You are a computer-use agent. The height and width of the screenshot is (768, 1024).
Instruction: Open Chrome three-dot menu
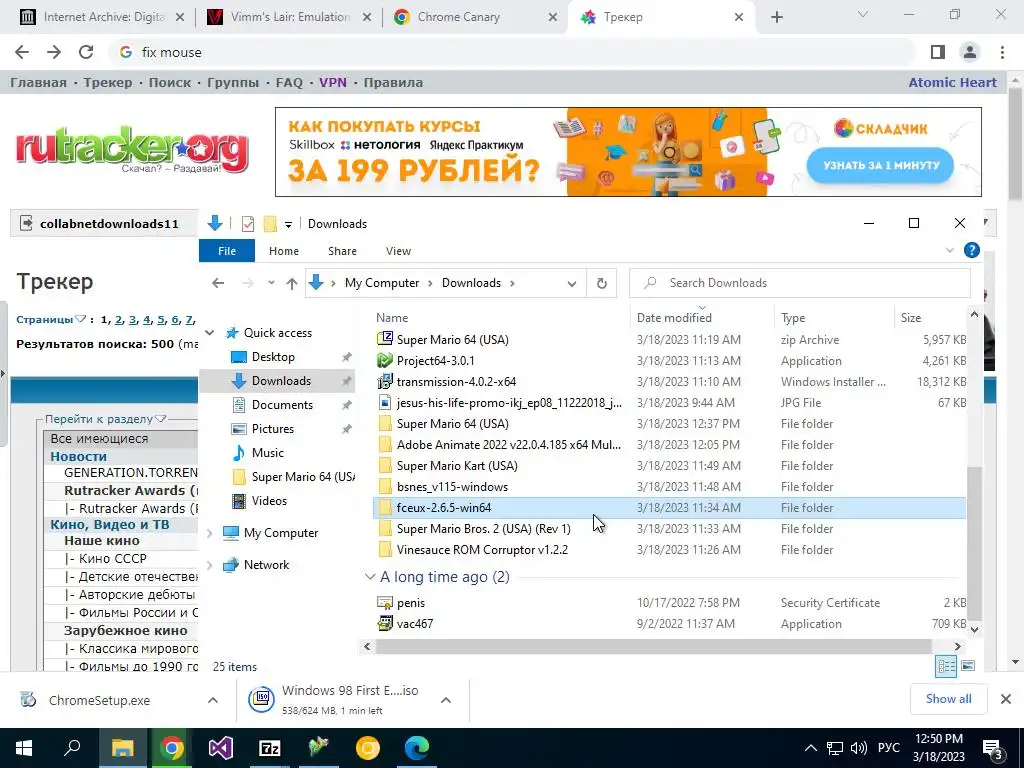click(1002, 52)
